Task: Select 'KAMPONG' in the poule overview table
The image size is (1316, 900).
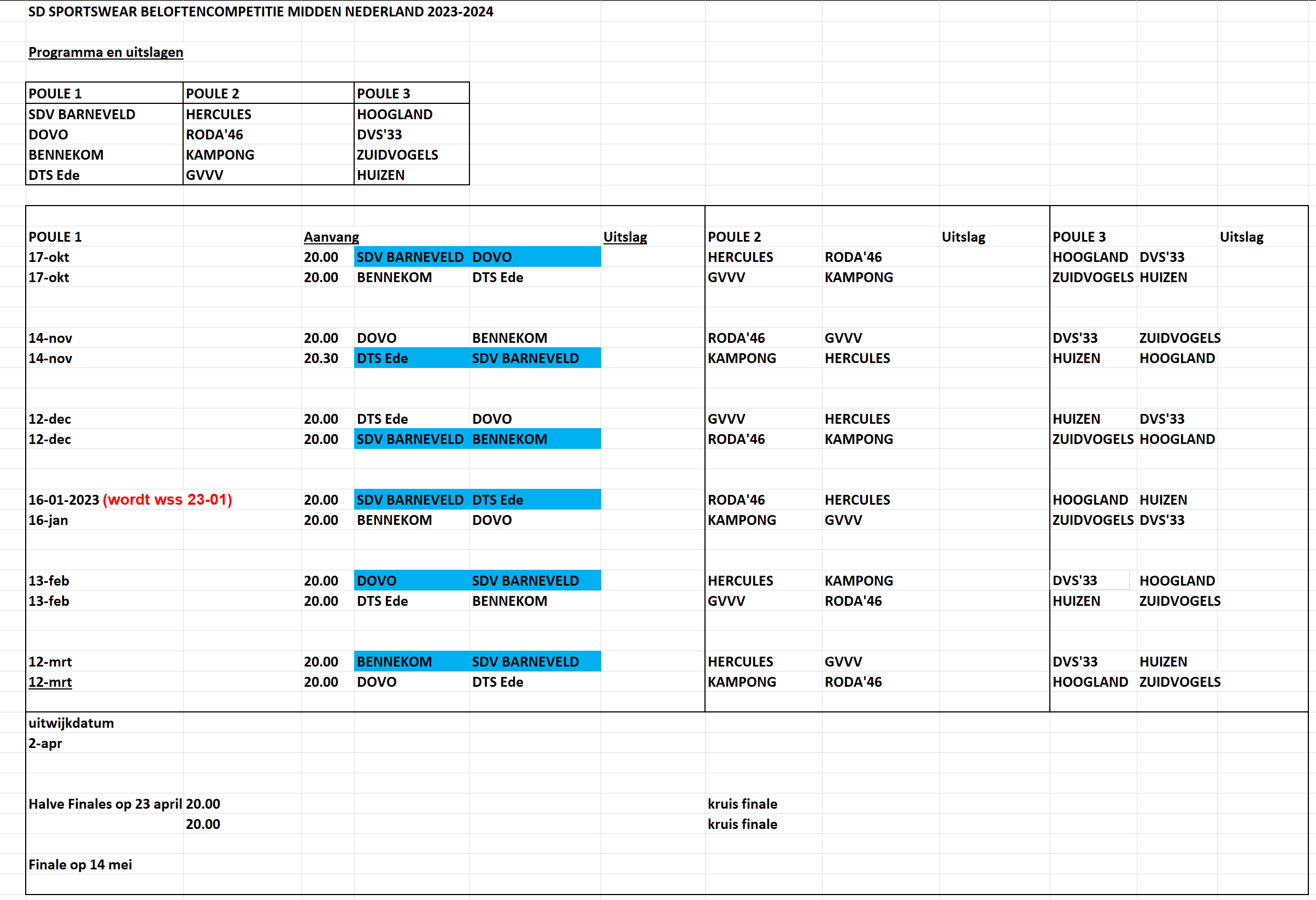Action: pyautogui.click(x=220, y=155)
